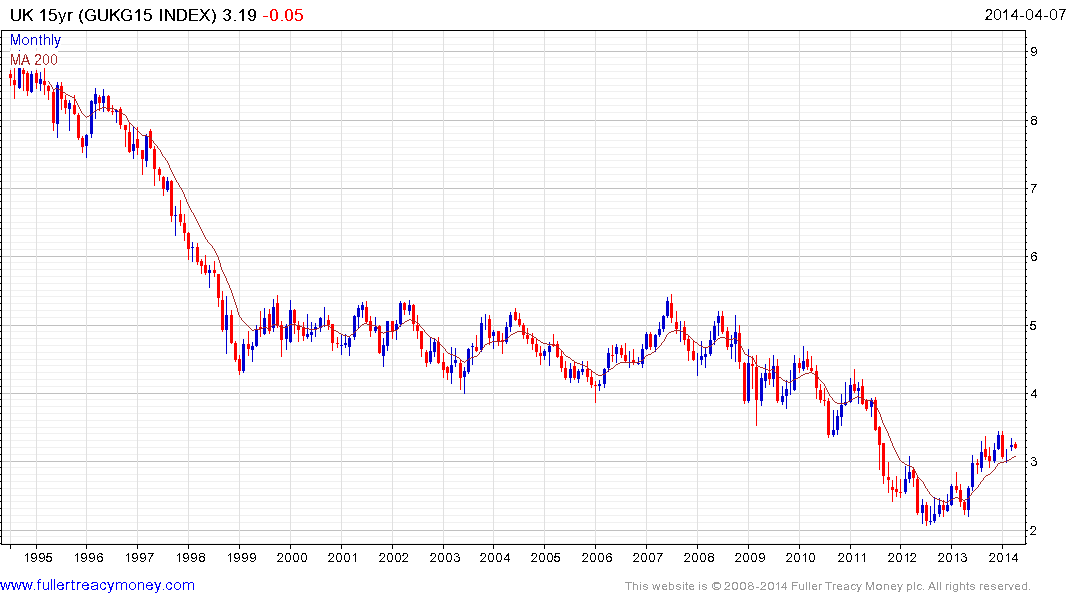Click the 2013 x-axis label
1075x600 pixels.
click(x=953, y=557)
